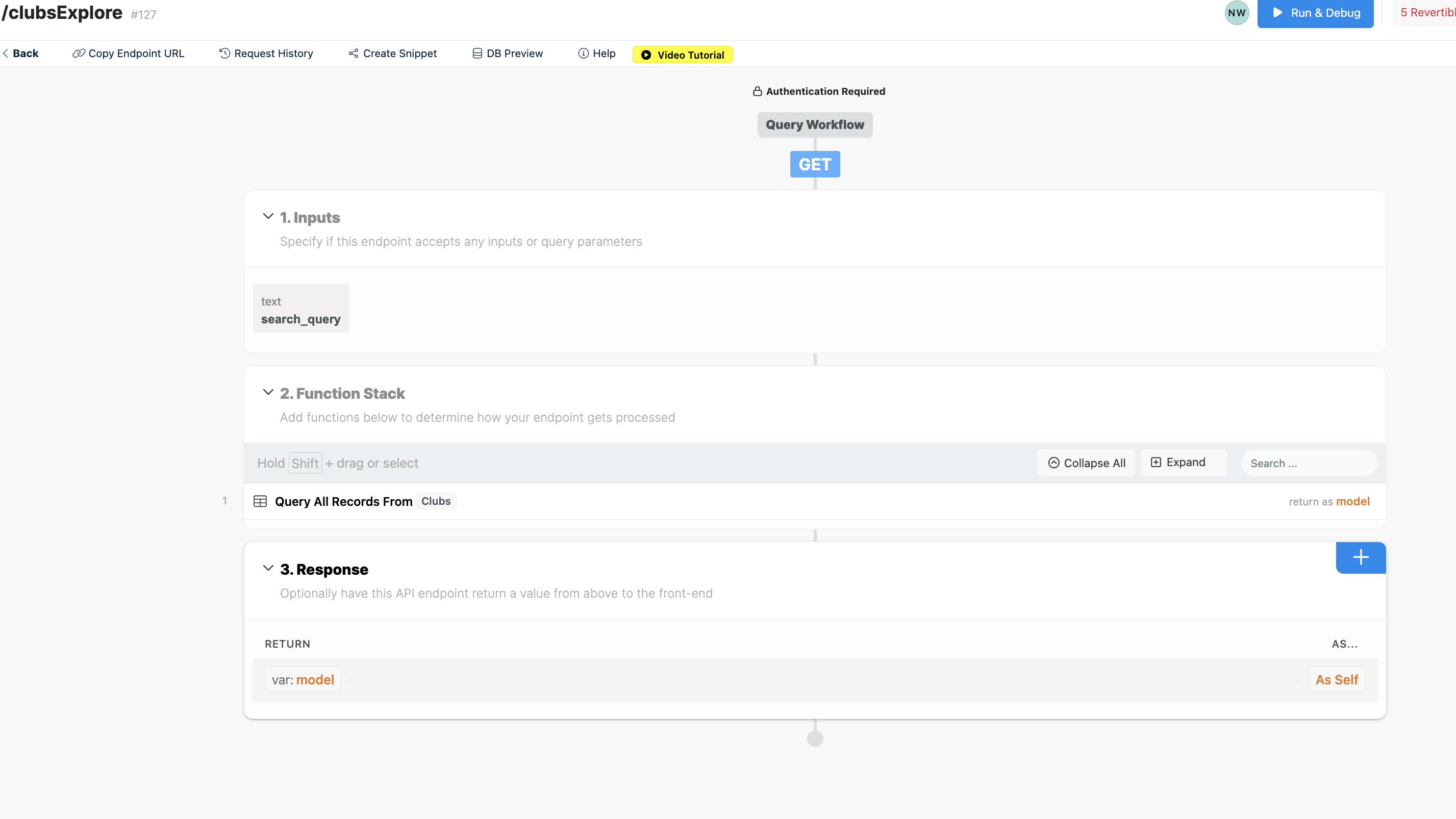Open the As Self response option

[1336, 679]
